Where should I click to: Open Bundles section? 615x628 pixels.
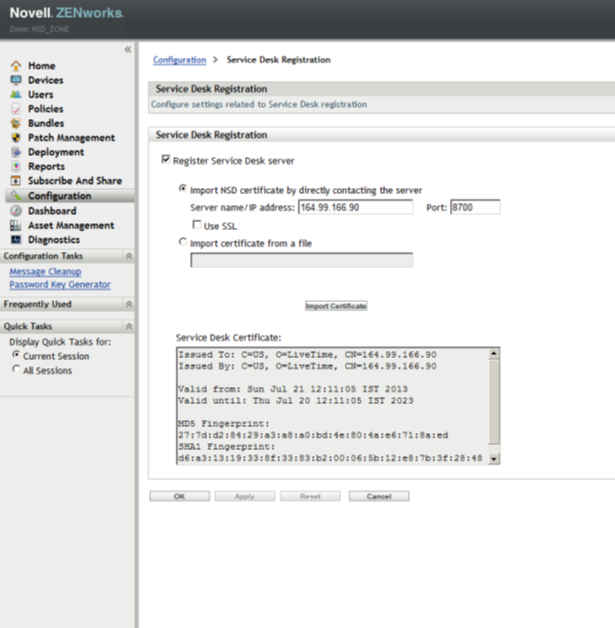pos(46,123)
